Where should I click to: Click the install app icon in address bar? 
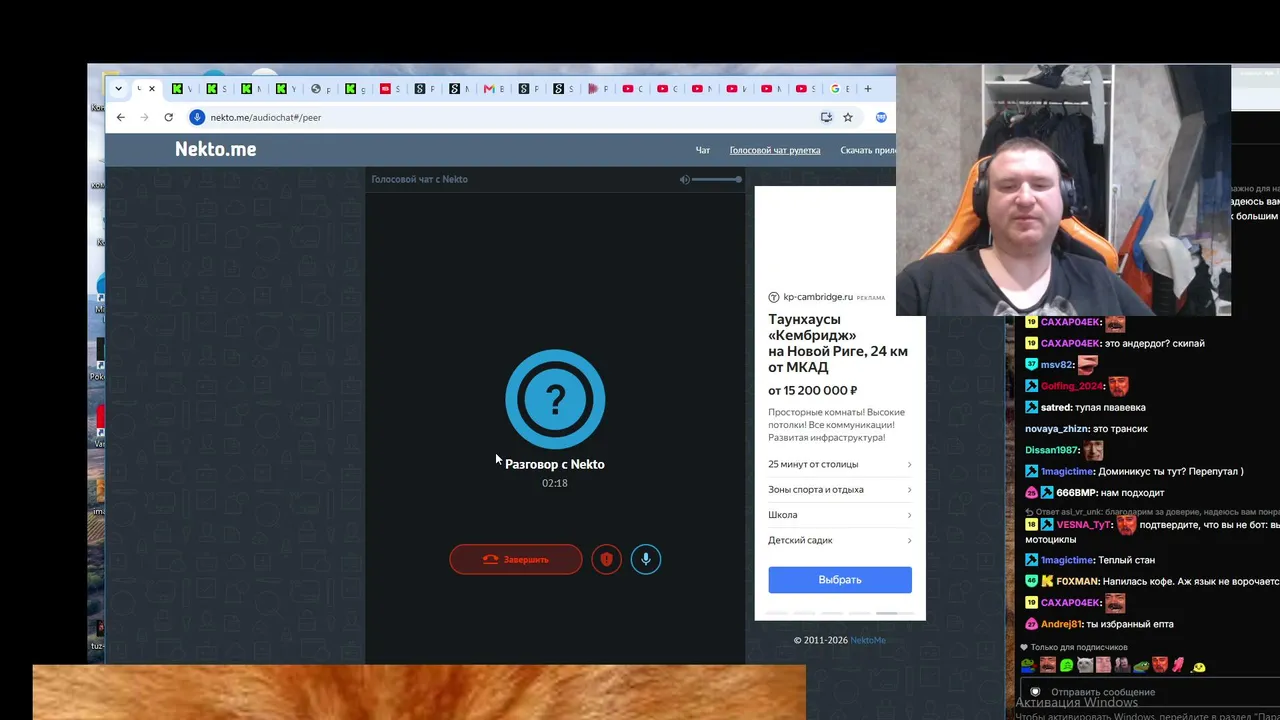826,117
